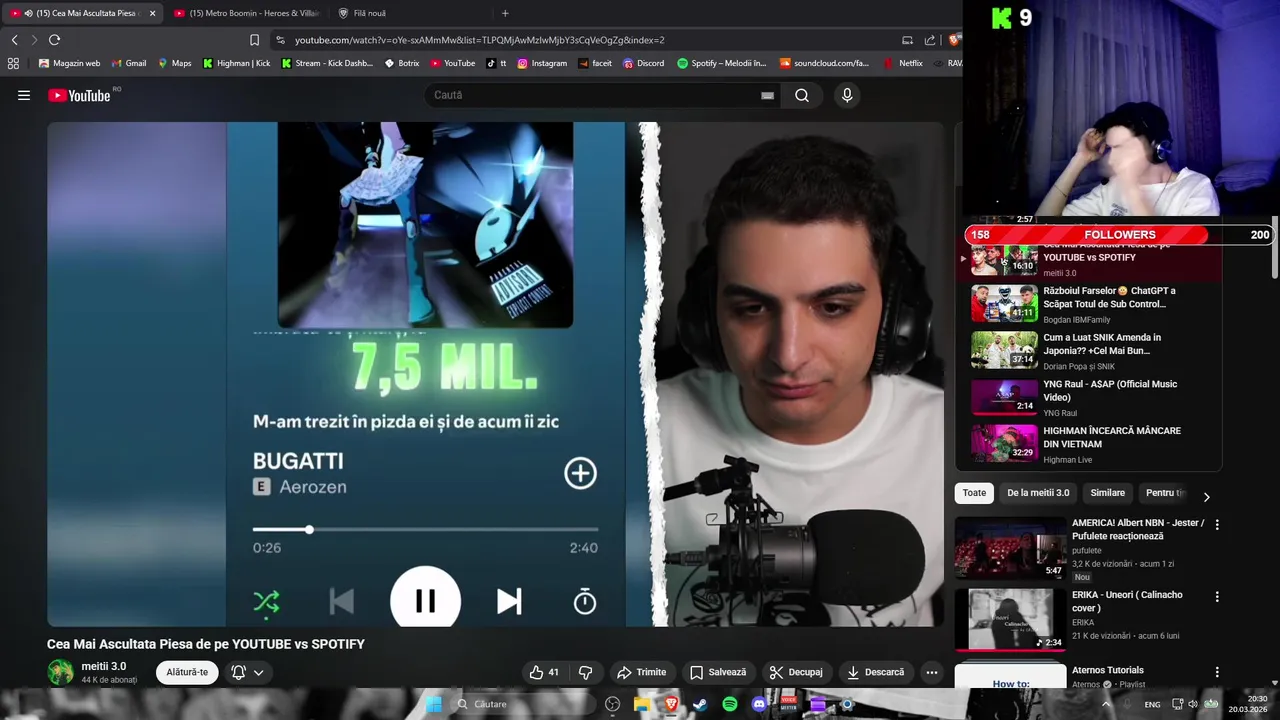Close the Cea Mai Ascultata Piesa tab
Image resolution: width=1280 pixels, height=720 pixels.
(x=152, y=13)
